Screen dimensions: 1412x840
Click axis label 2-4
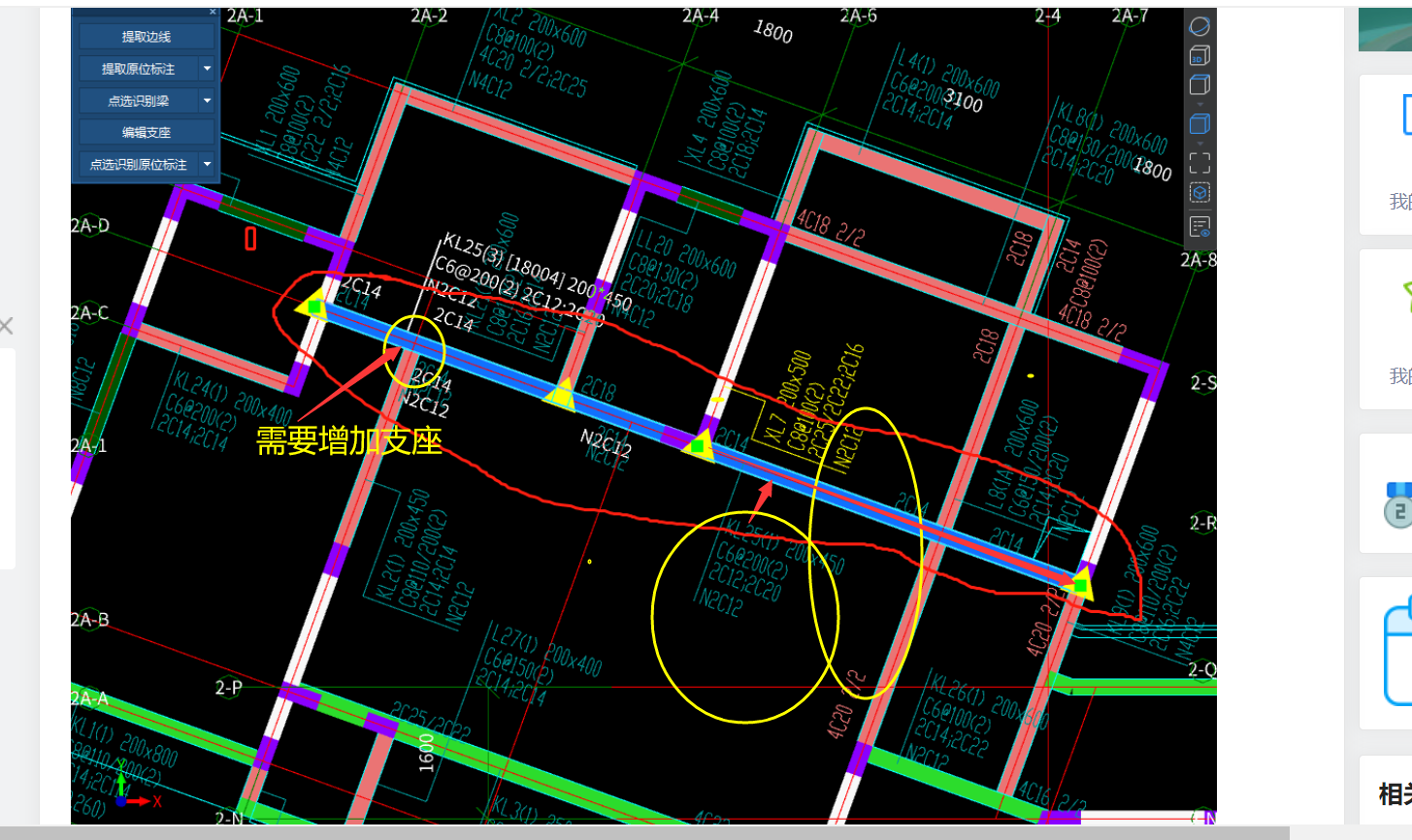point(1048,16)
